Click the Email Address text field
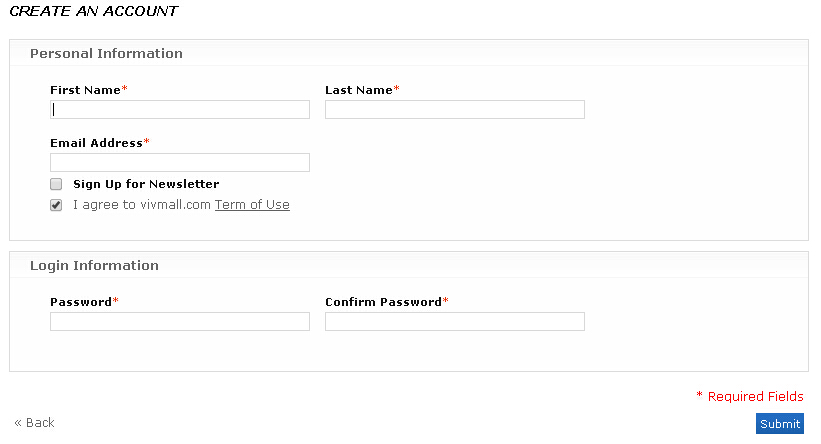Viewport: 821px width, 444px height. click(x=180, y=162)
